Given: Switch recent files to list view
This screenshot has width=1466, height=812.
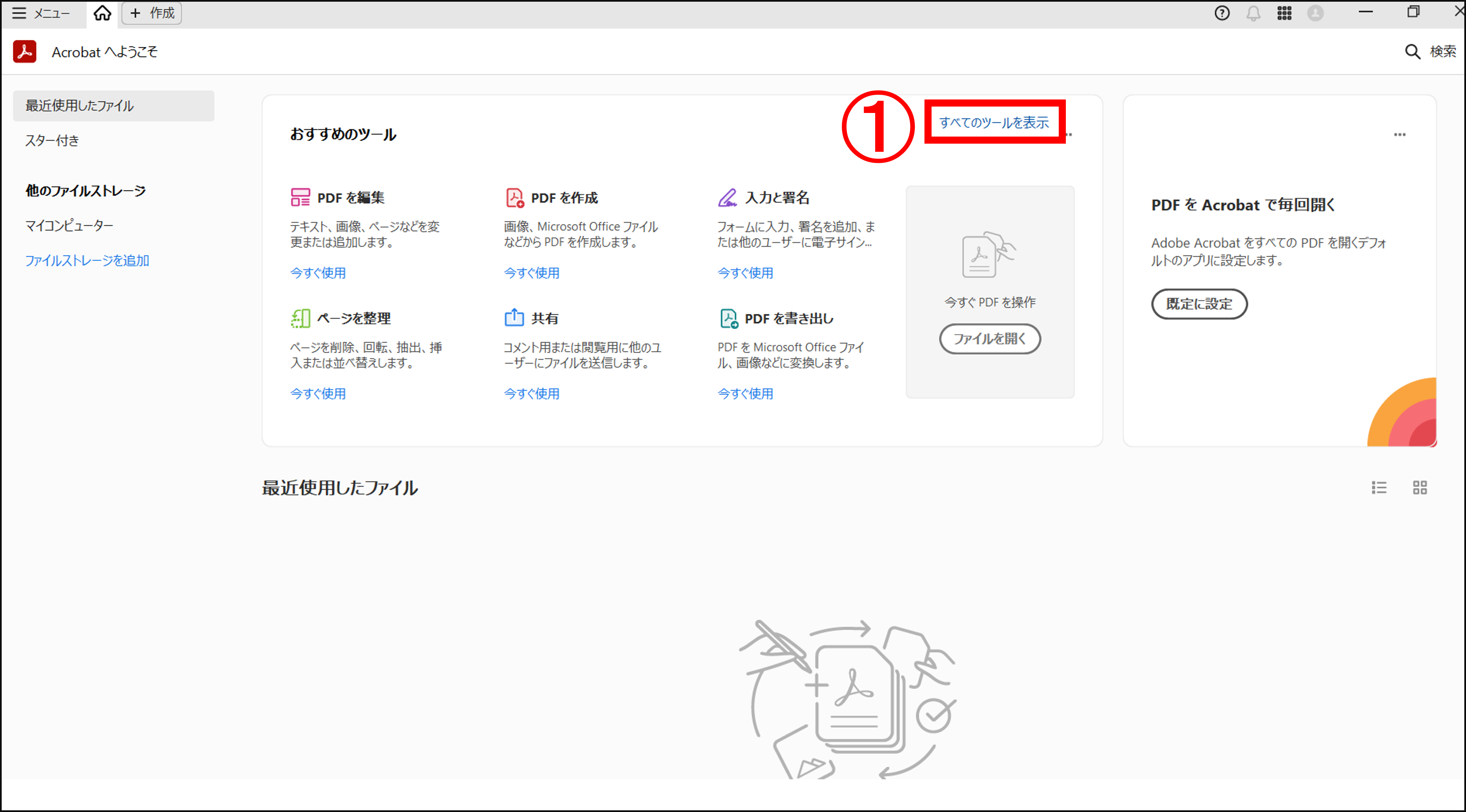Looking at the screenshot, I should [1379, 487].
